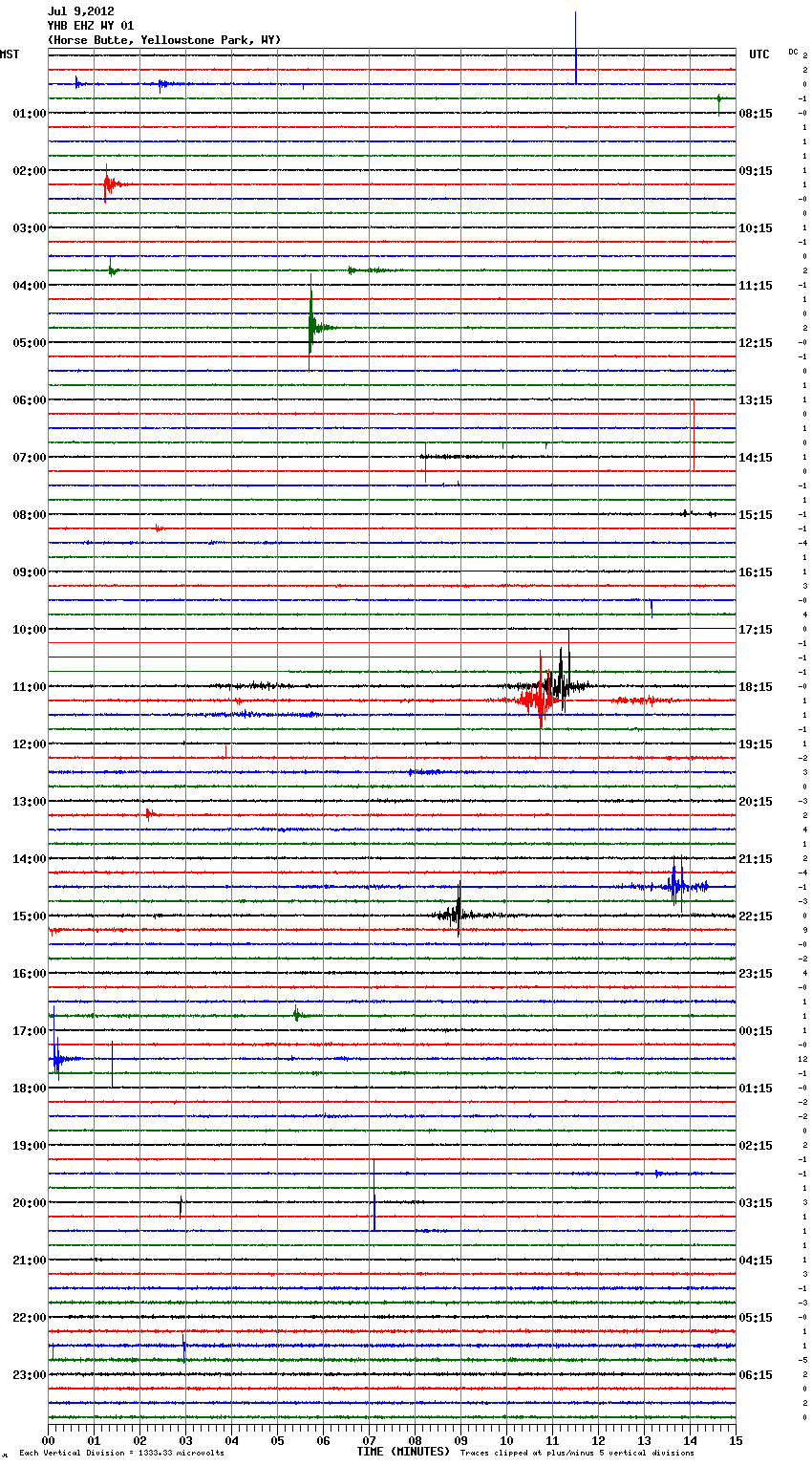This screenshot has width=812, height=1466.
Task: Click the 07:00 MST time label
Action: 30,458
